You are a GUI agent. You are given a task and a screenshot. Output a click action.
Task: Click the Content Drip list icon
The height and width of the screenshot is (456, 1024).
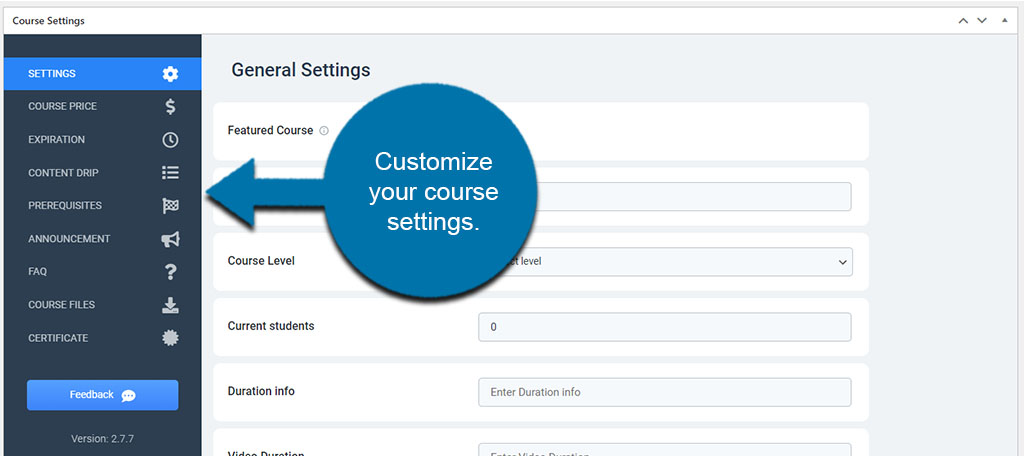tap(170, 172)
